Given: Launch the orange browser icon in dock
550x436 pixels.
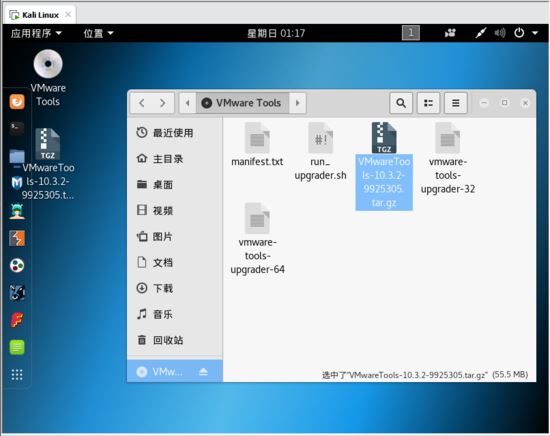Looking at the screenshot, I should (x=17, y=102).
